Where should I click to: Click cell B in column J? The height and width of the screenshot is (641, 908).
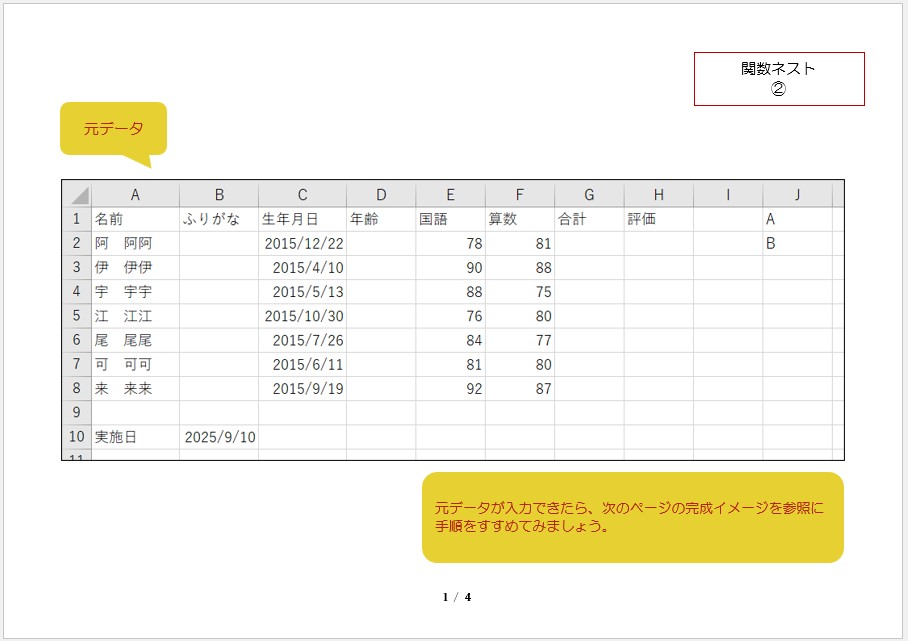(797, 243)
